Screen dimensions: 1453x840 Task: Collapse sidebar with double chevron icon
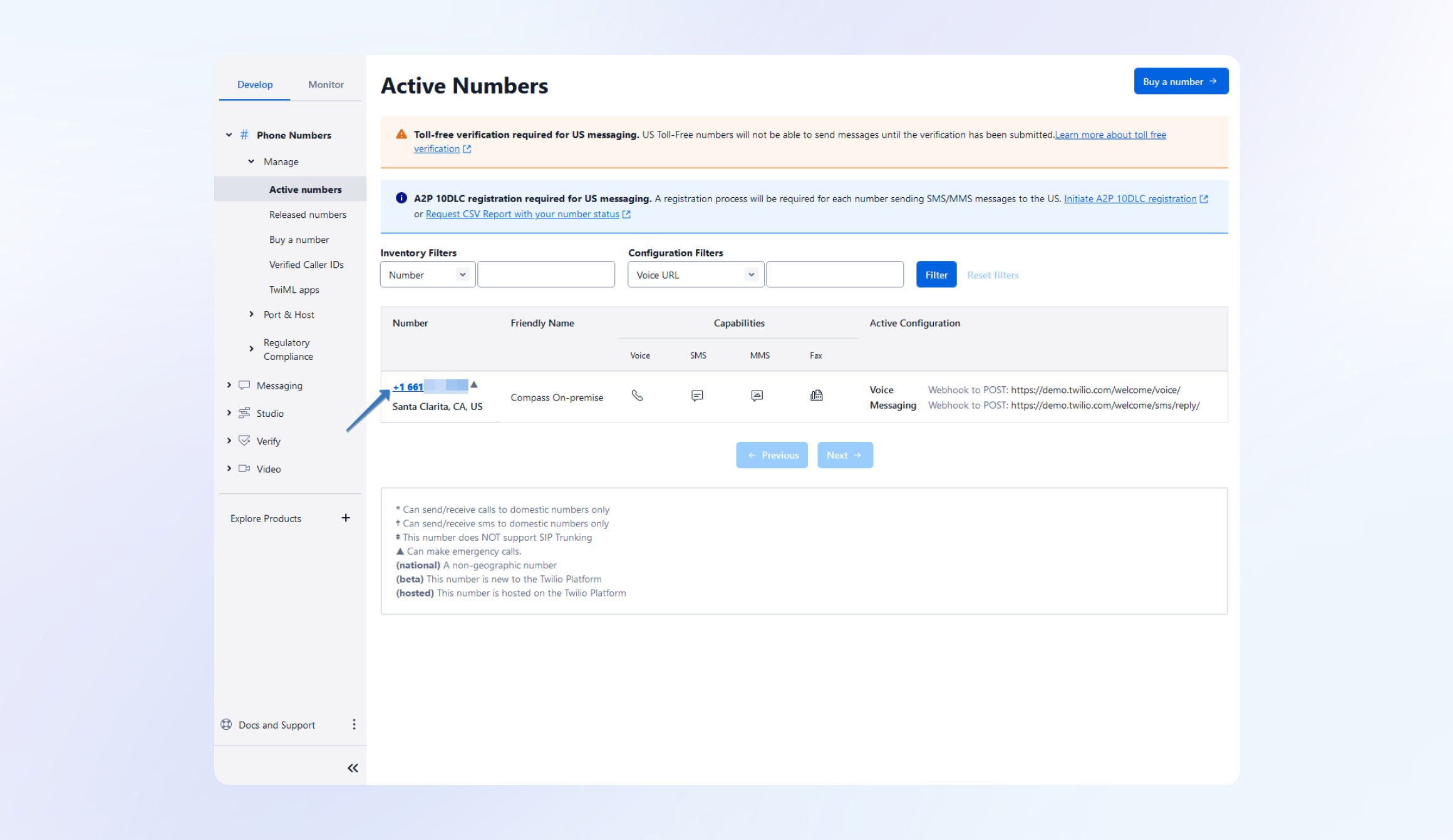tap(353, 768)
